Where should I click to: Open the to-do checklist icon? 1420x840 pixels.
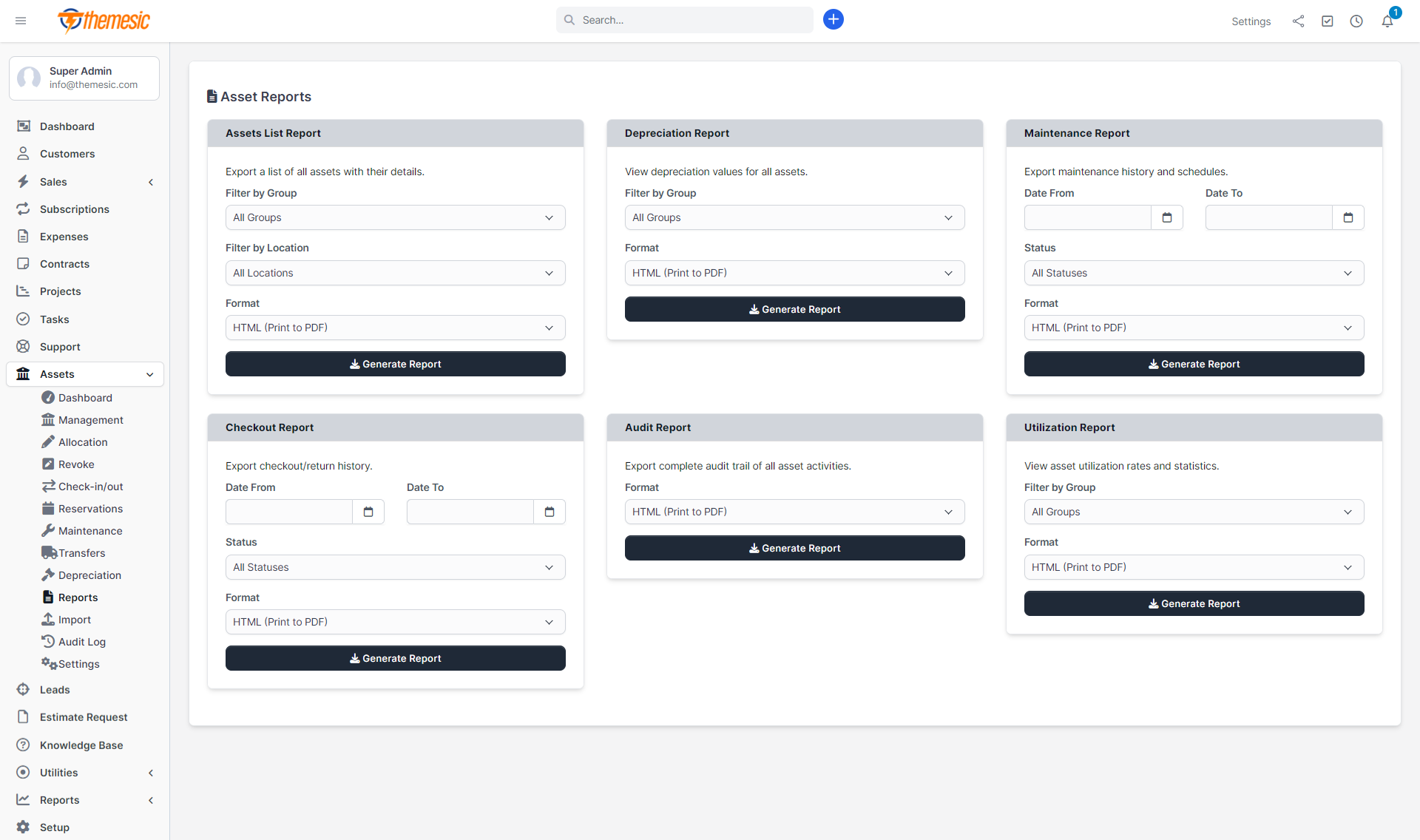coord(1328,21)
